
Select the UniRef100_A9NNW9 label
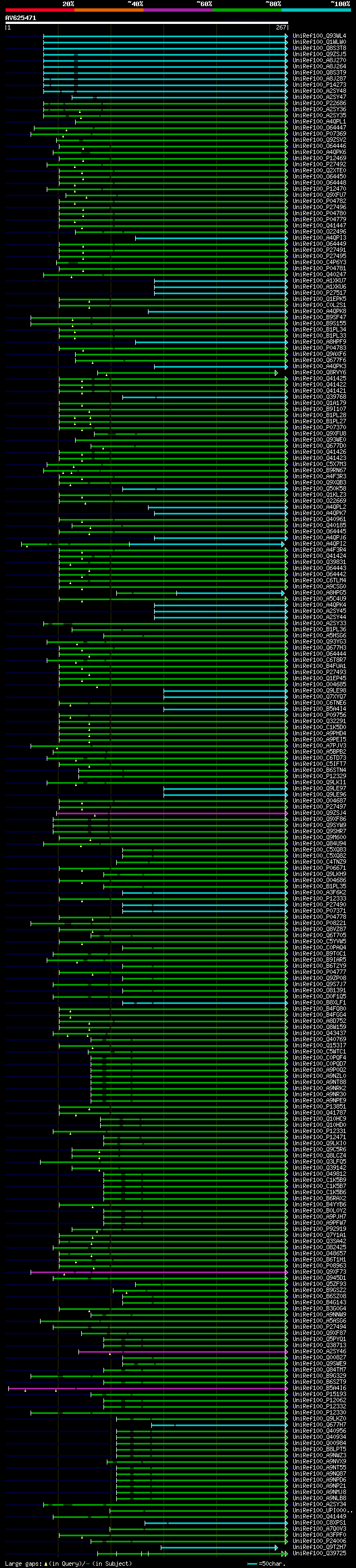(x=319, y=1314)
